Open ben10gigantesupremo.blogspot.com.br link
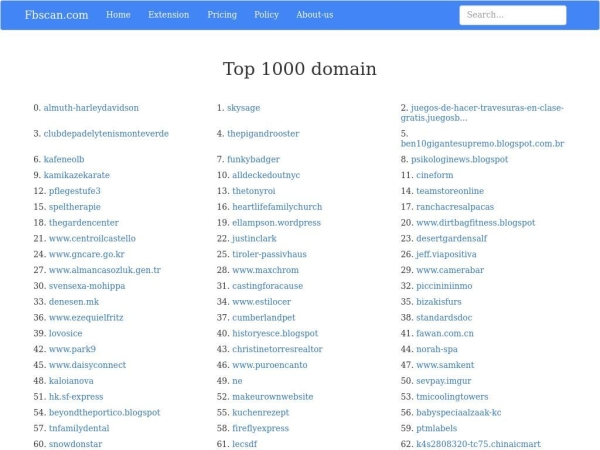600x450 pixels. point(483,143)
